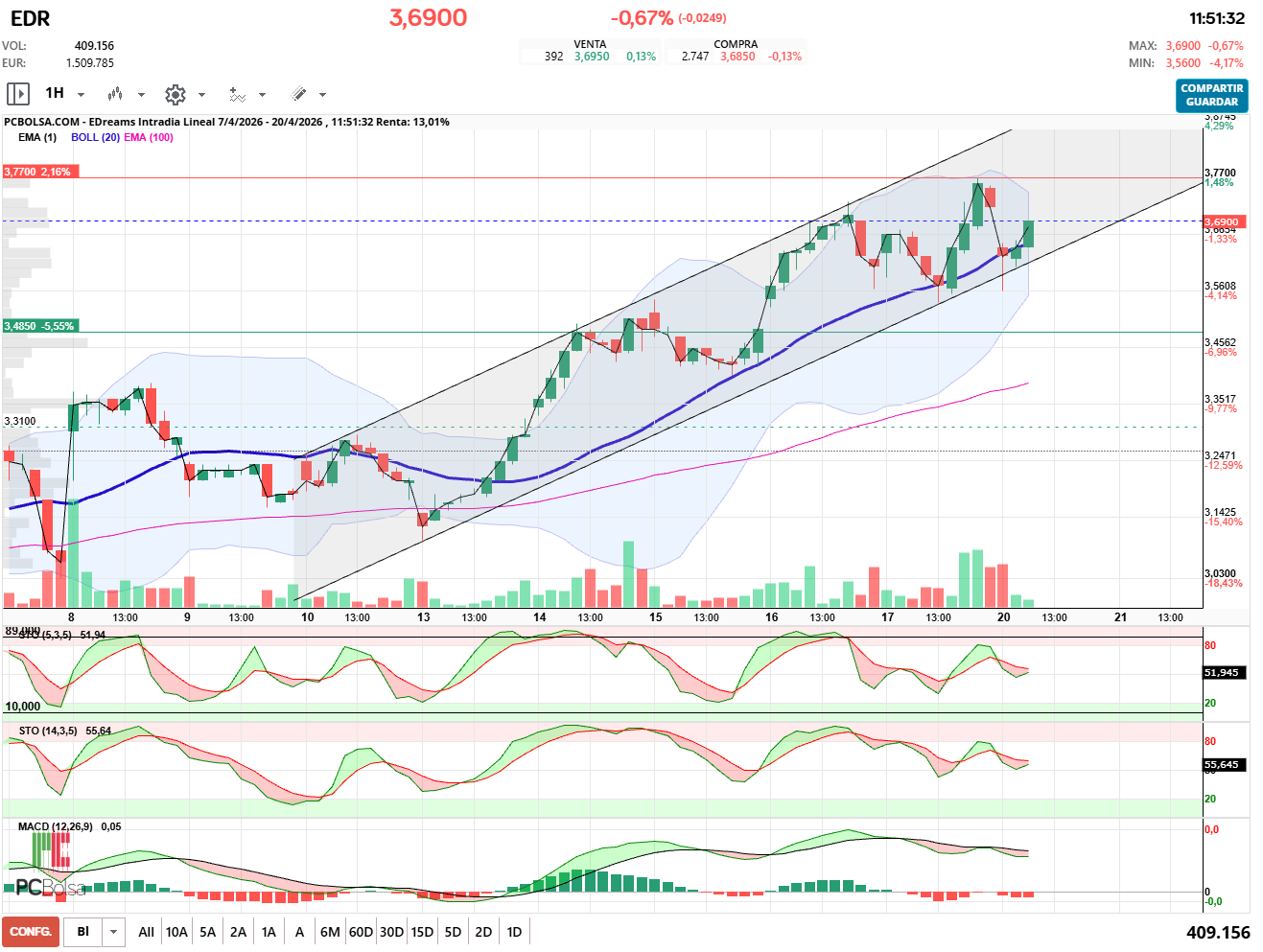Click the 3,4850 support level label
The width and height of the screenshot is (1263, 952).
tap(41, 326)
